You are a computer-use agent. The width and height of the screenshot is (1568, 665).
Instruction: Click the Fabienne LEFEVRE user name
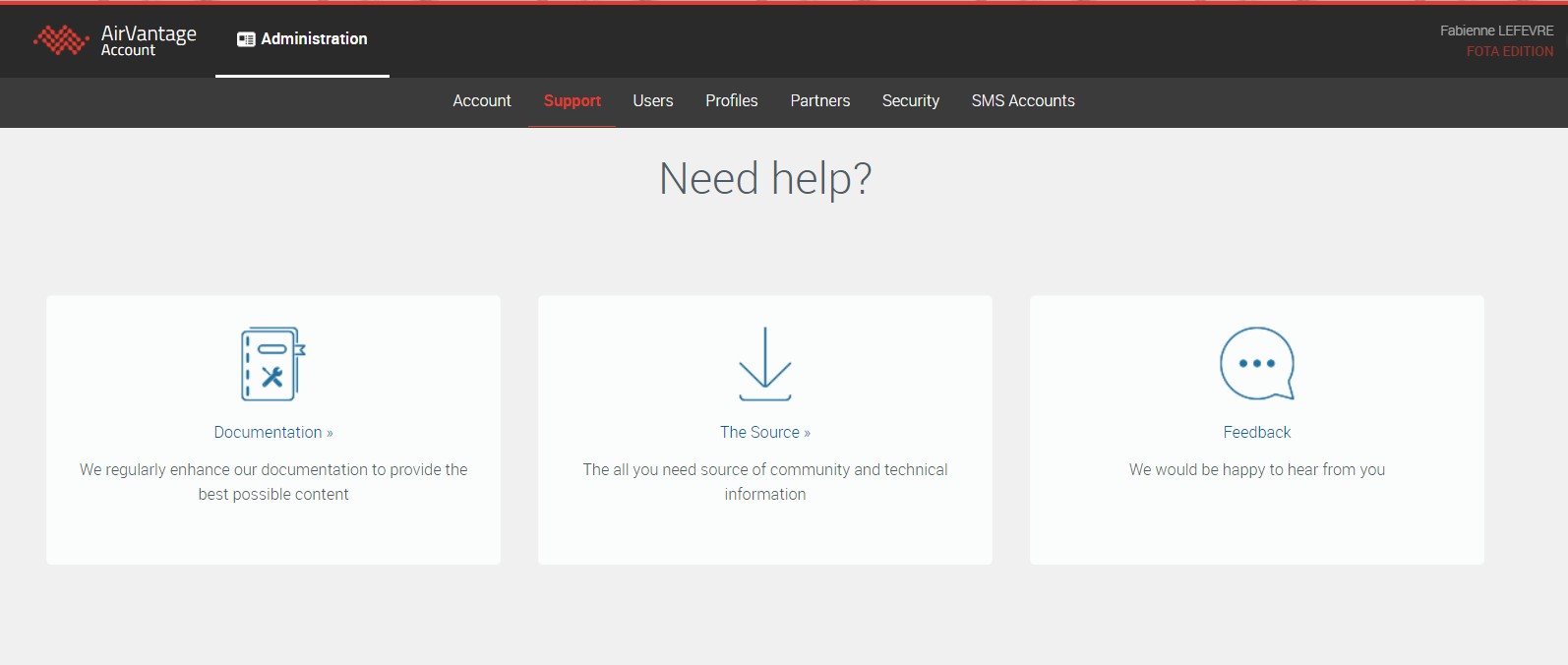[x=1497, y=30]
